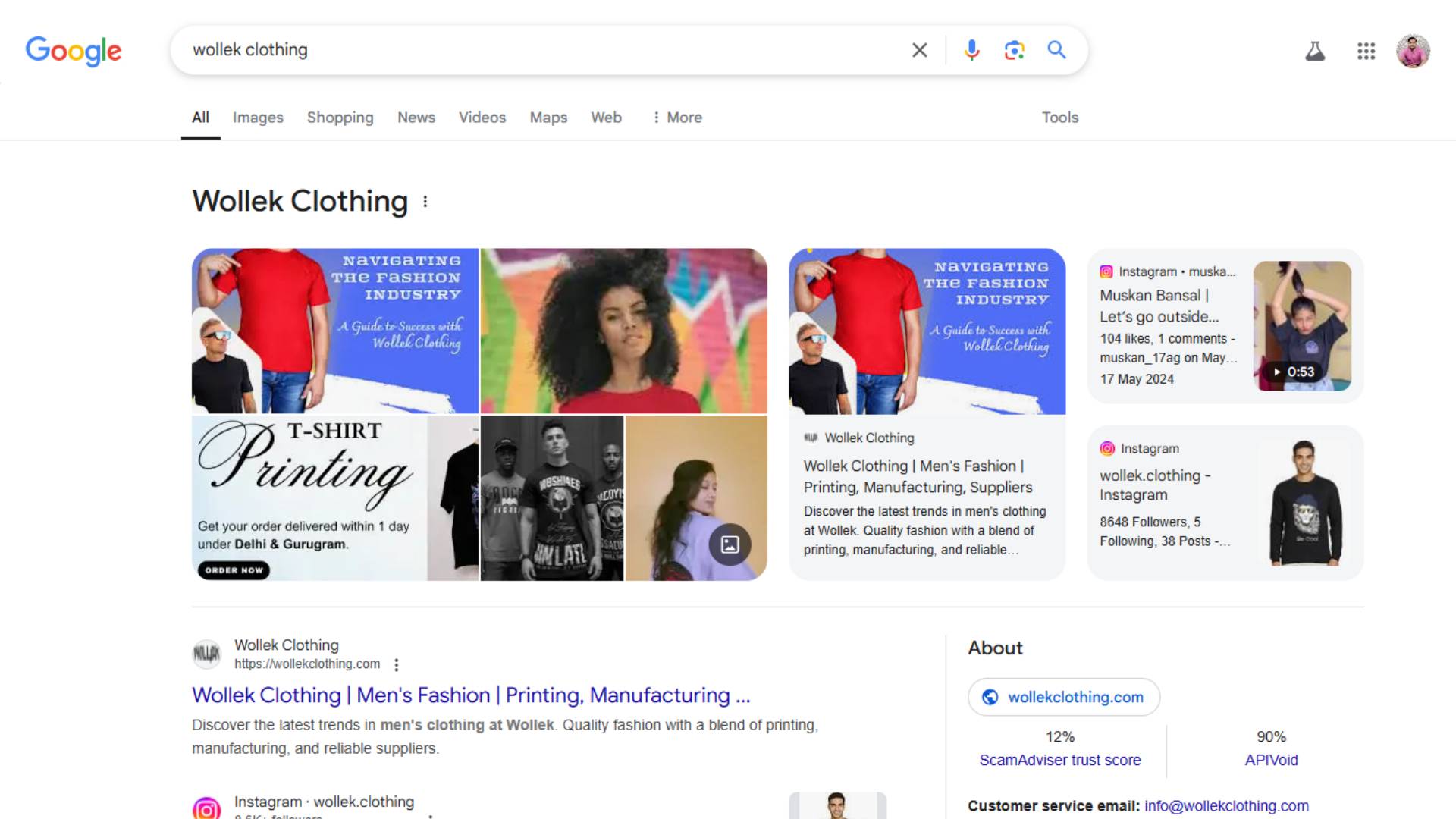Click Instagram logo on wollek.clothing card
This screenshot has width=1456, height=819.
1107,449
